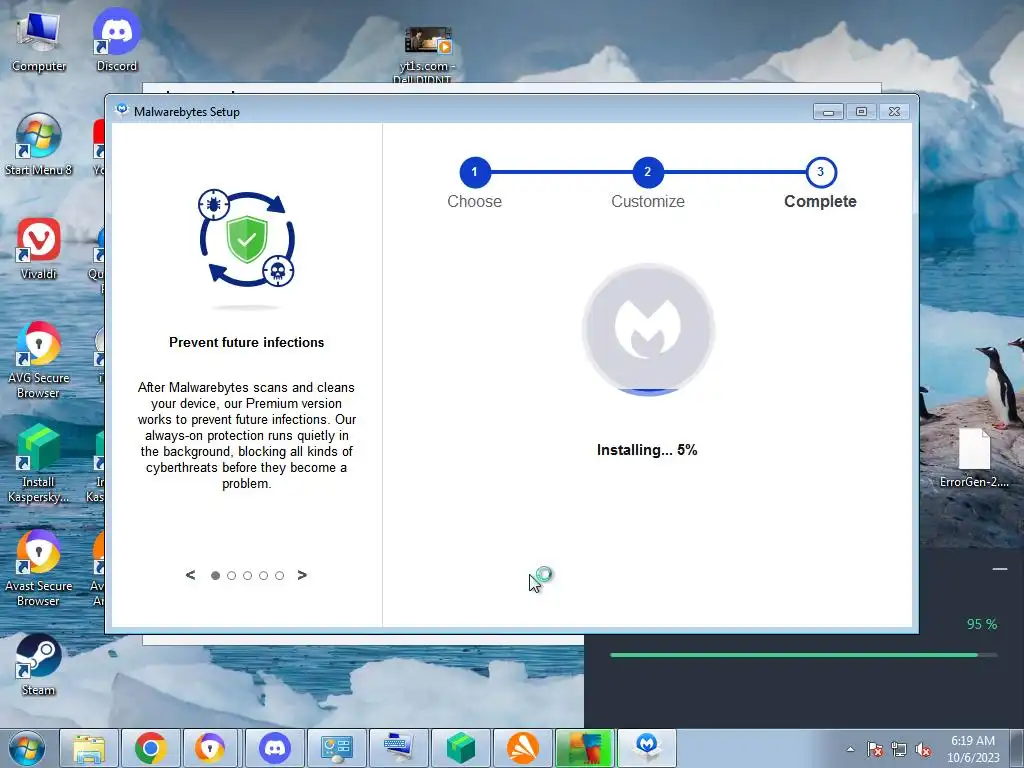The image size is (1024, 768).
Task: Open Google Chrome from the taskbar
Action: click(x=151, y=748)
